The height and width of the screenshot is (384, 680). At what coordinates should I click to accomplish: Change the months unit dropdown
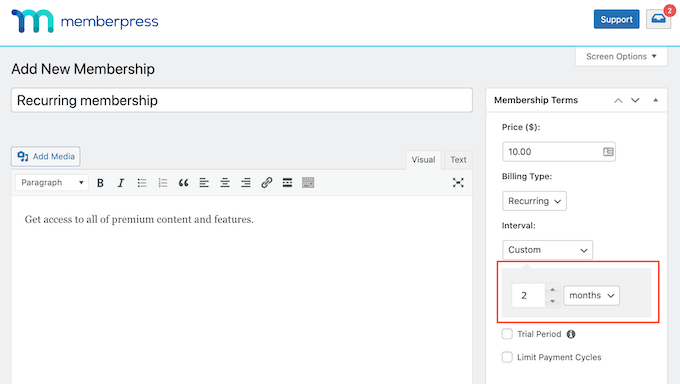[592, 295]
